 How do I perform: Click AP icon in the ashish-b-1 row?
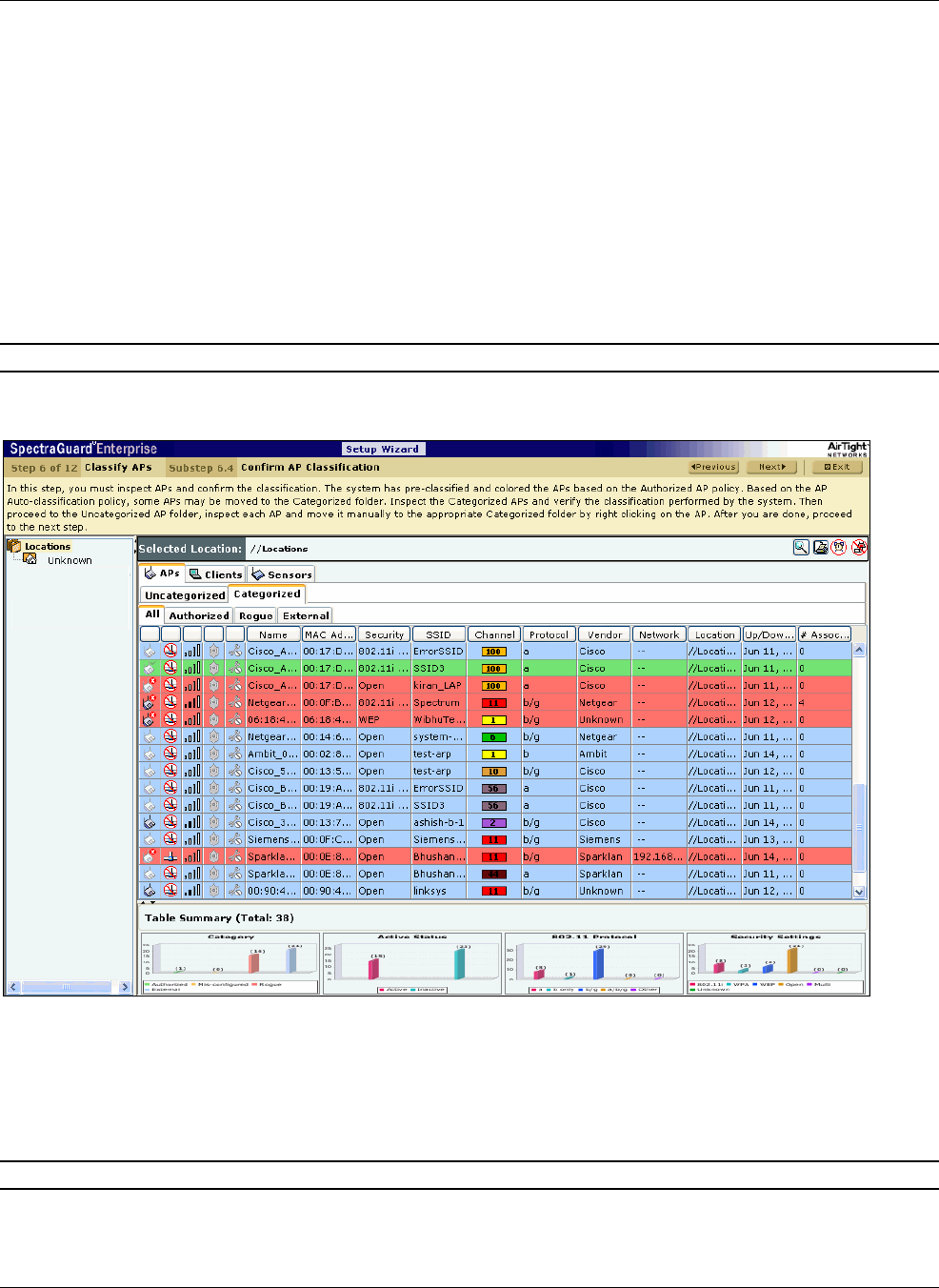[150, 822]
